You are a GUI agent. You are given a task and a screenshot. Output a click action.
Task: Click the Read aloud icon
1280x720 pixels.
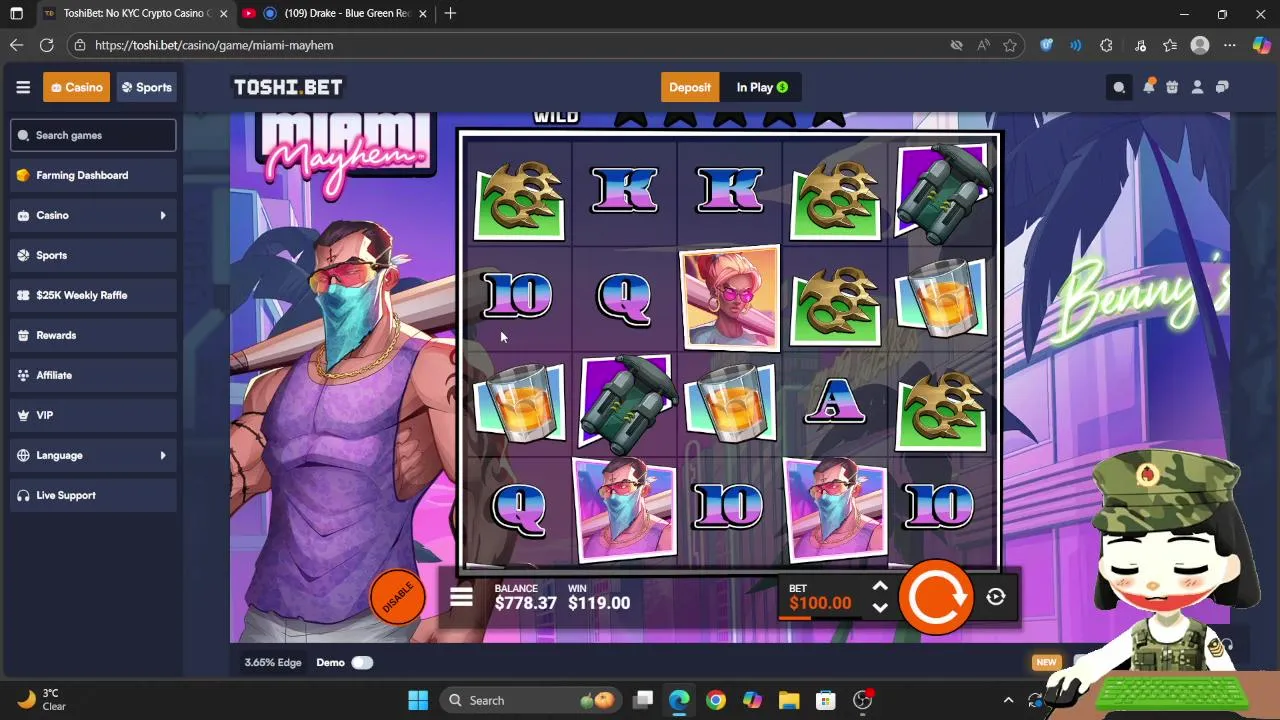coord(984,45)
